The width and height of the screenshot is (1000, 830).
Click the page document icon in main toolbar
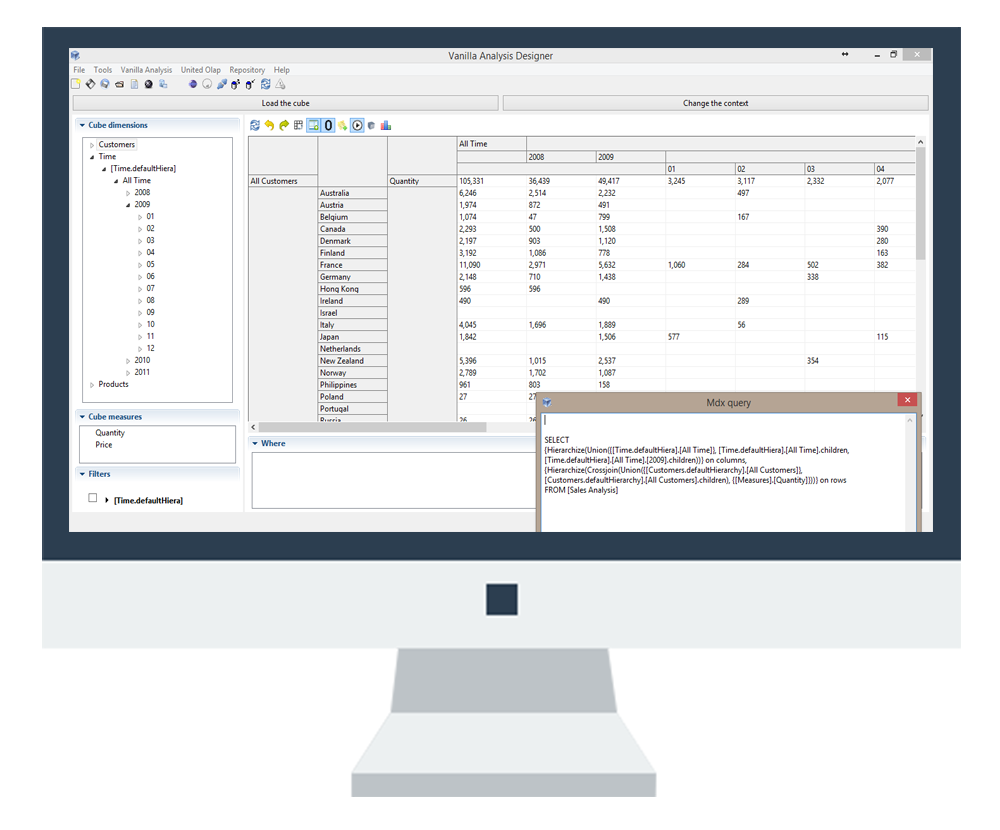tap(134, 84)
